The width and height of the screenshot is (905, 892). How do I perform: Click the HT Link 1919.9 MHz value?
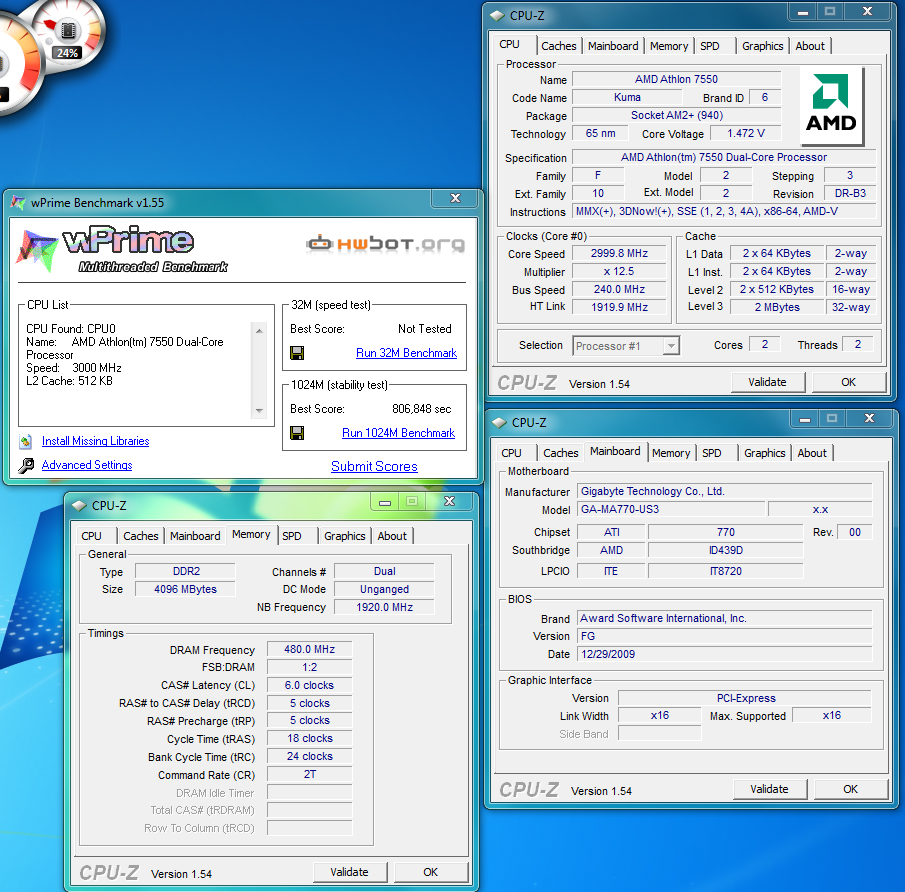(619, 307)
